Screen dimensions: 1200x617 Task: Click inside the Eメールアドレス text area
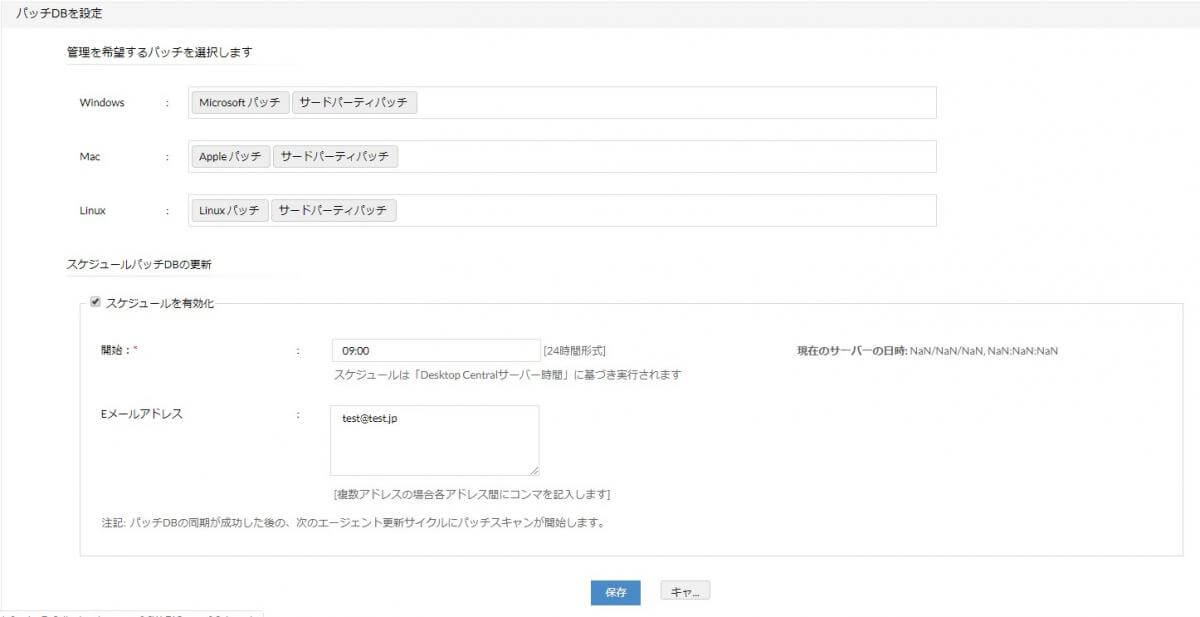click(435, 440)
